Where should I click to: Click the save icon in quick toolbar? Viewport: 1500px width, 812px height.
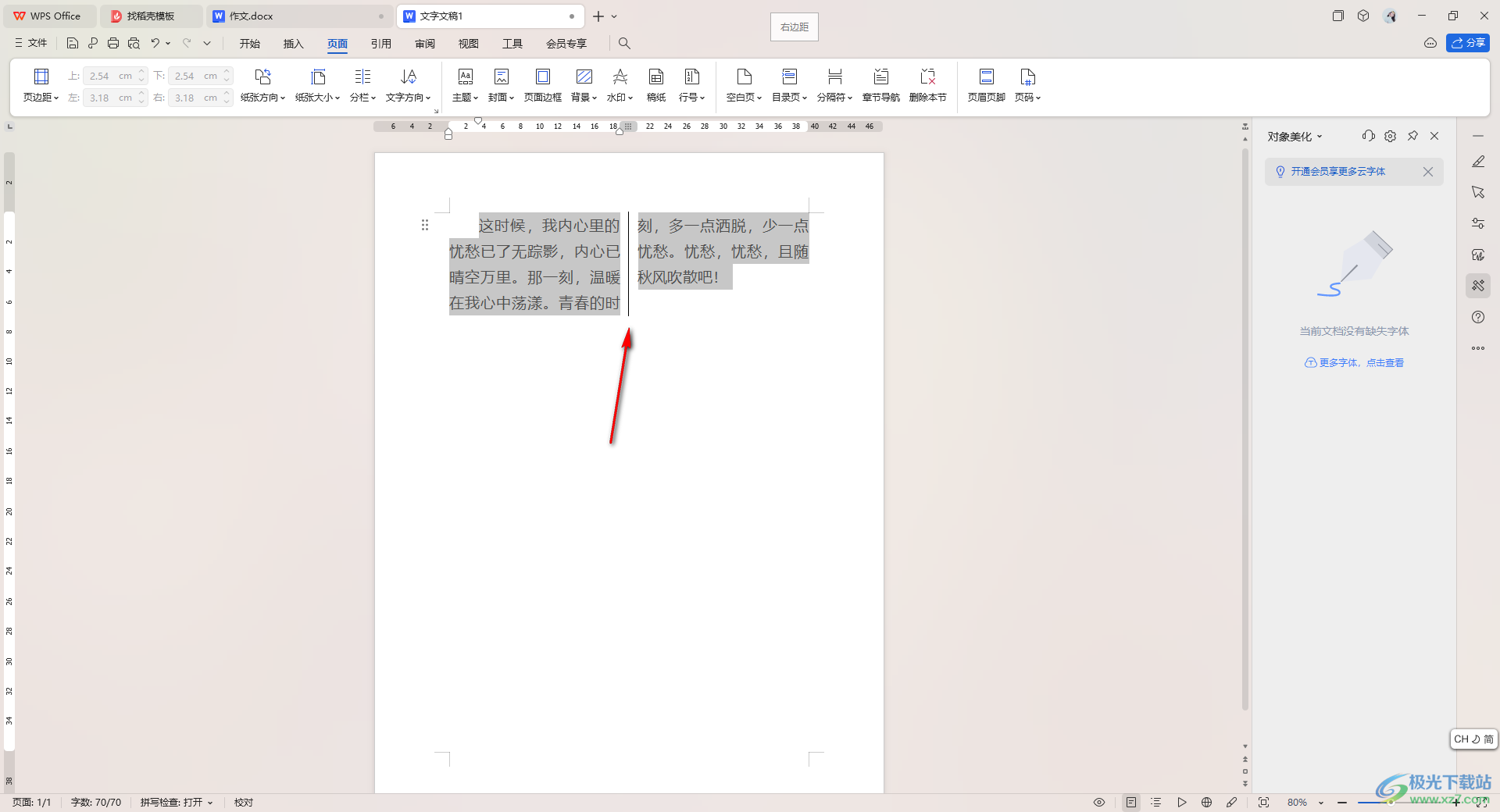point(73,43)
